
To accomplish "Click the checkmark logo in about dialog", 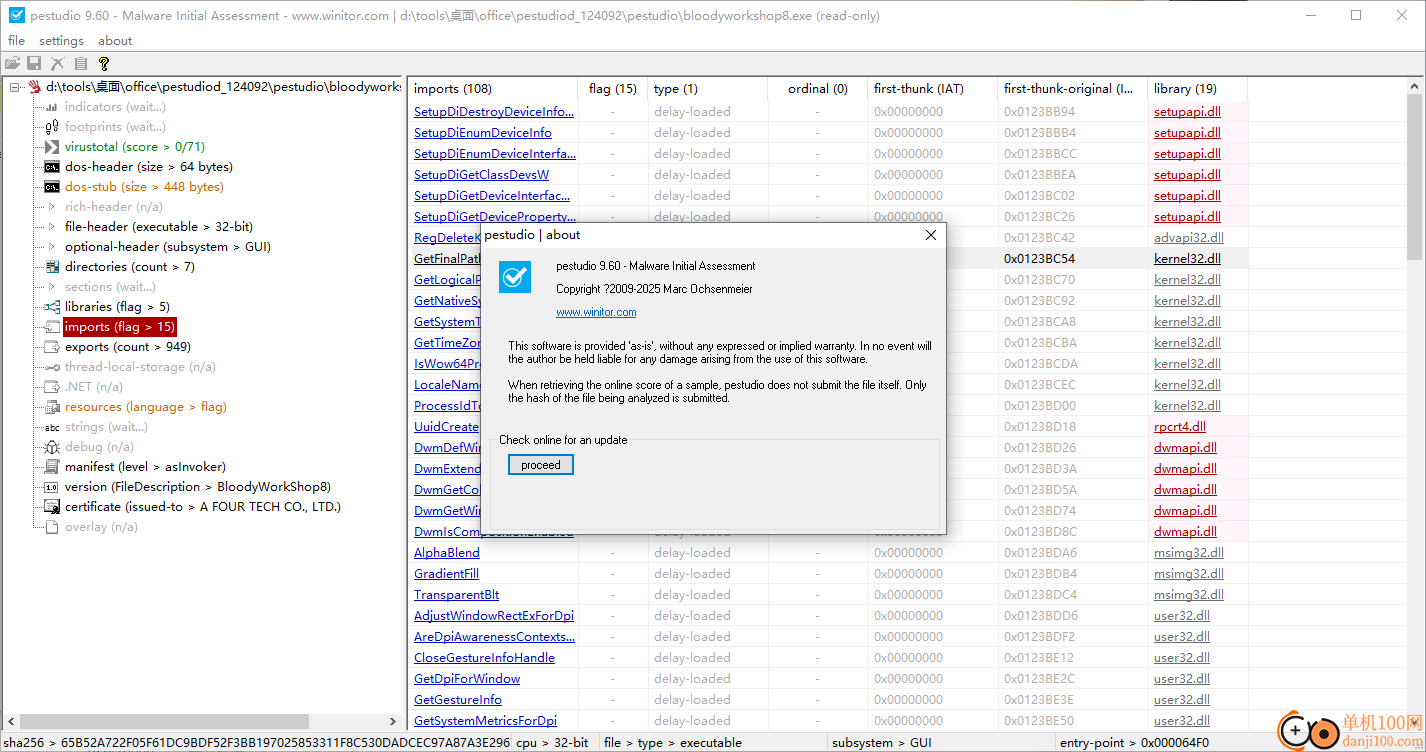I will (x=515, y=276).
